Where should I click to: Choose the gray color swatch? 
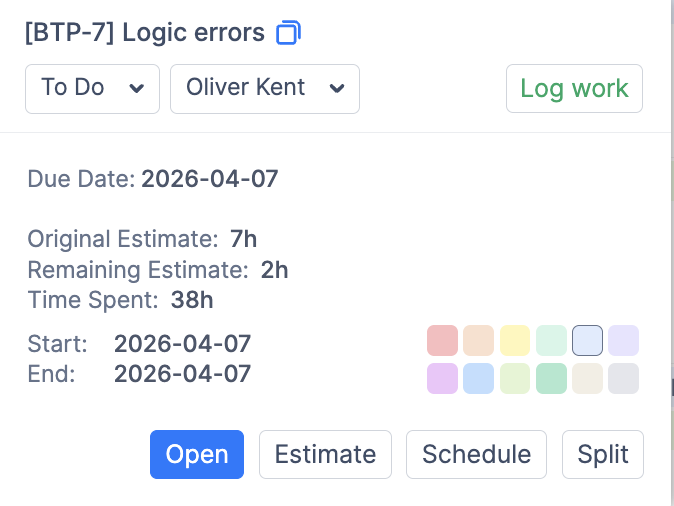(623, 378)
